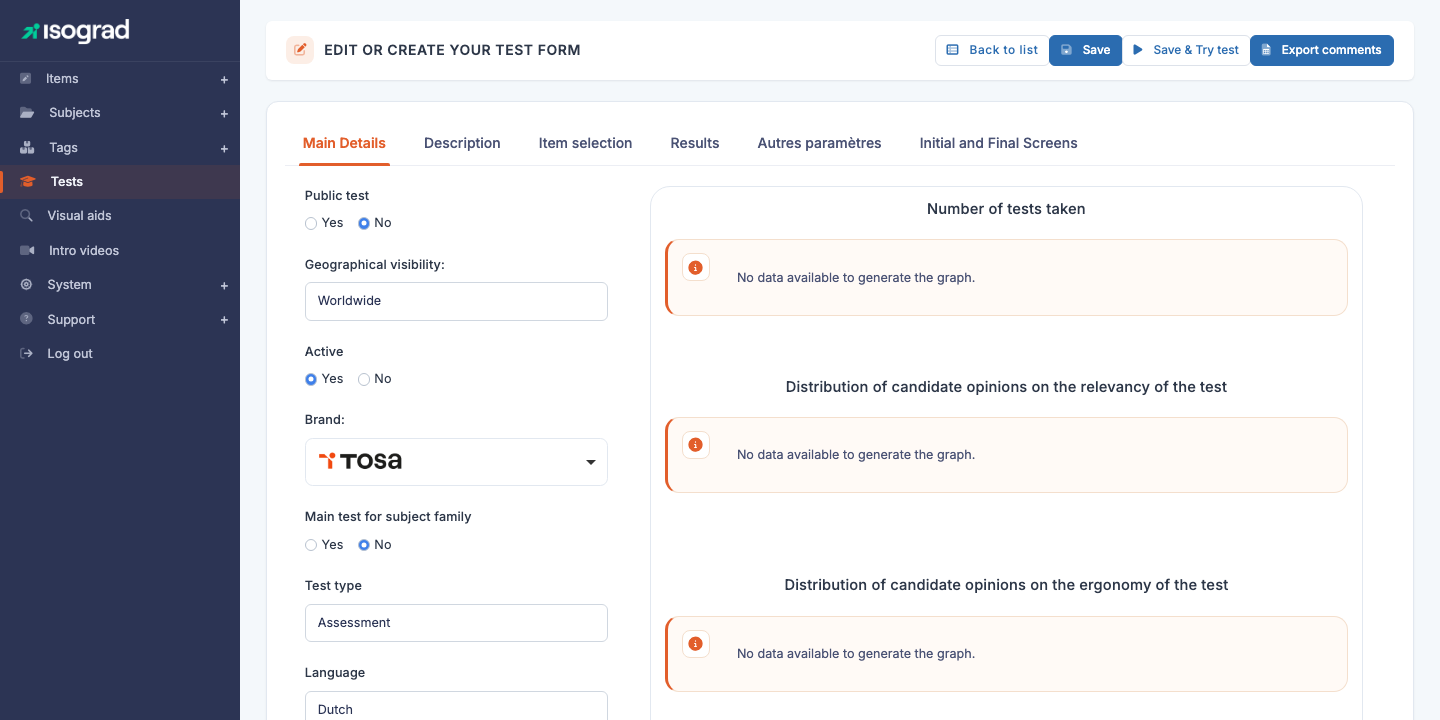This screenshot has height=720, width=1440.
Task: Click the relevancy distribution heading text
Action: [x=1006, y=387]
